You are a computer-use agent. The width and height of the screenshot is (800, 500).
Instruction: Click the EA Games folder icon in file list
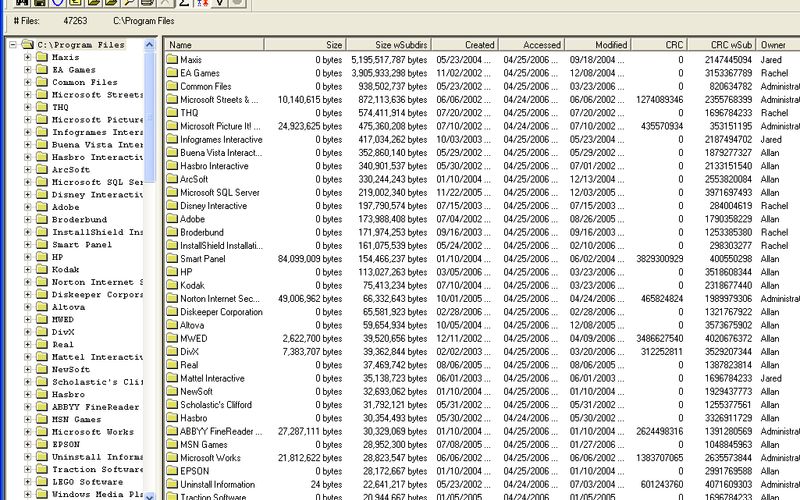click(x=172, y=73)
